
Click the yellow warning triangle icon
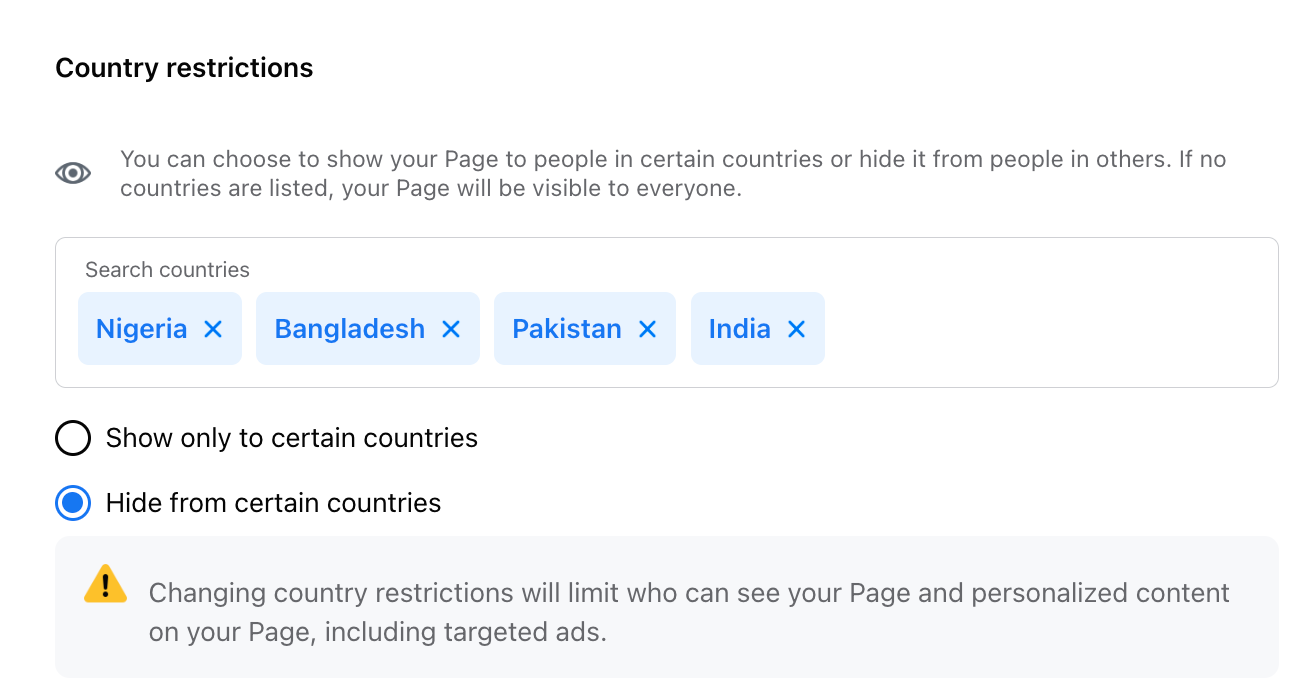(x=105, y=584)
